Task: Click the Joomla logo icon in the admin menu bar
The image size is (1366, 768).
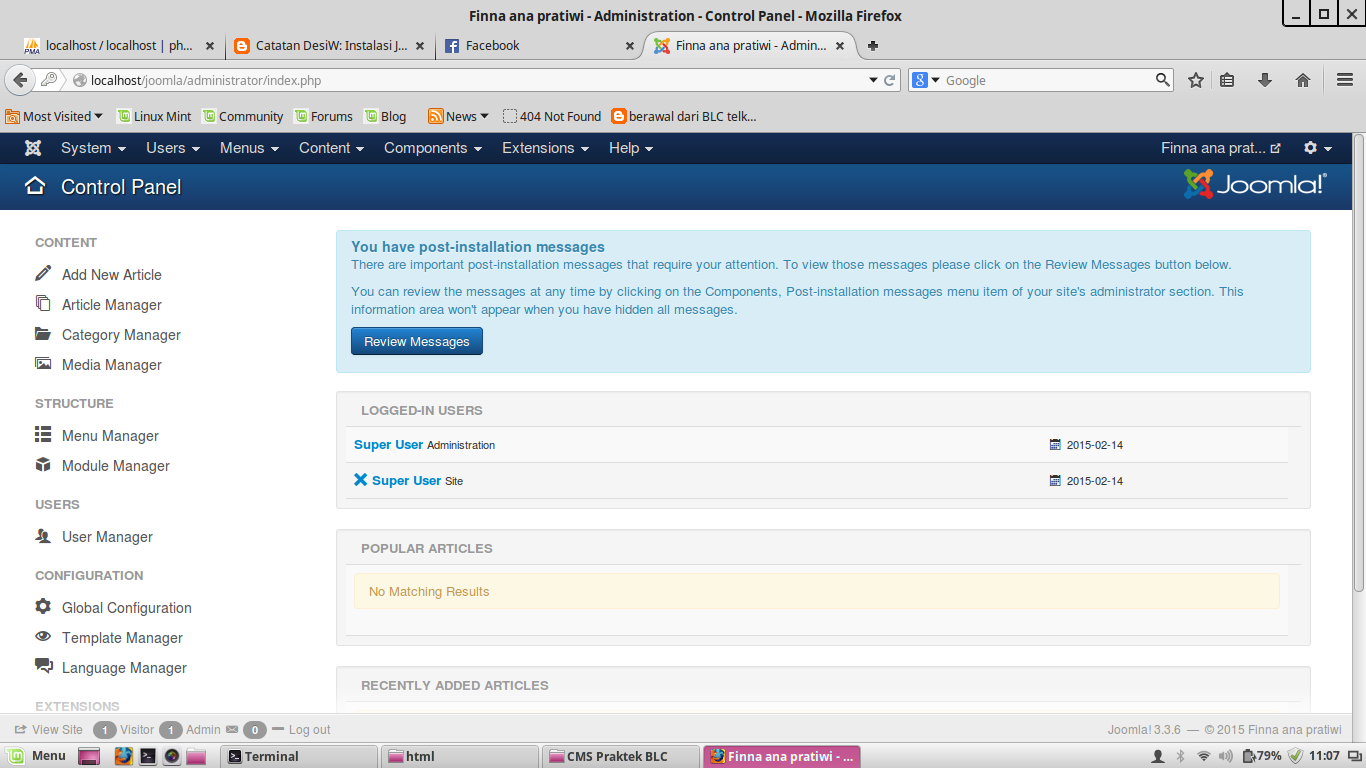Action: [x=33, y=148]
